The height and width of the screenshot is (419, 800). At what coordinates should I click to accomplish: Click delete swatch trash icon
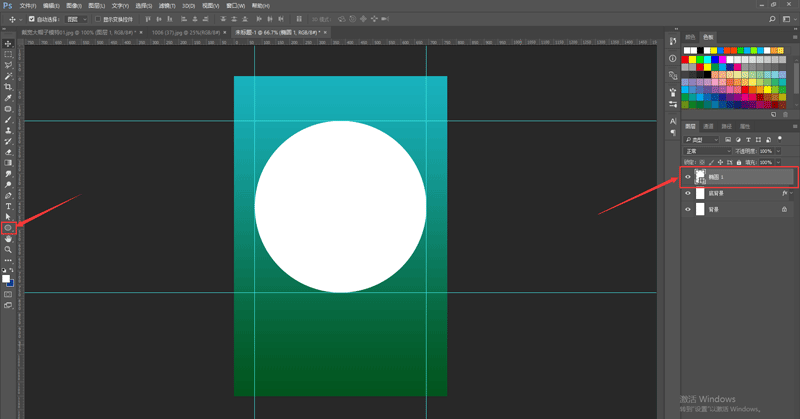tap(785, 115)
